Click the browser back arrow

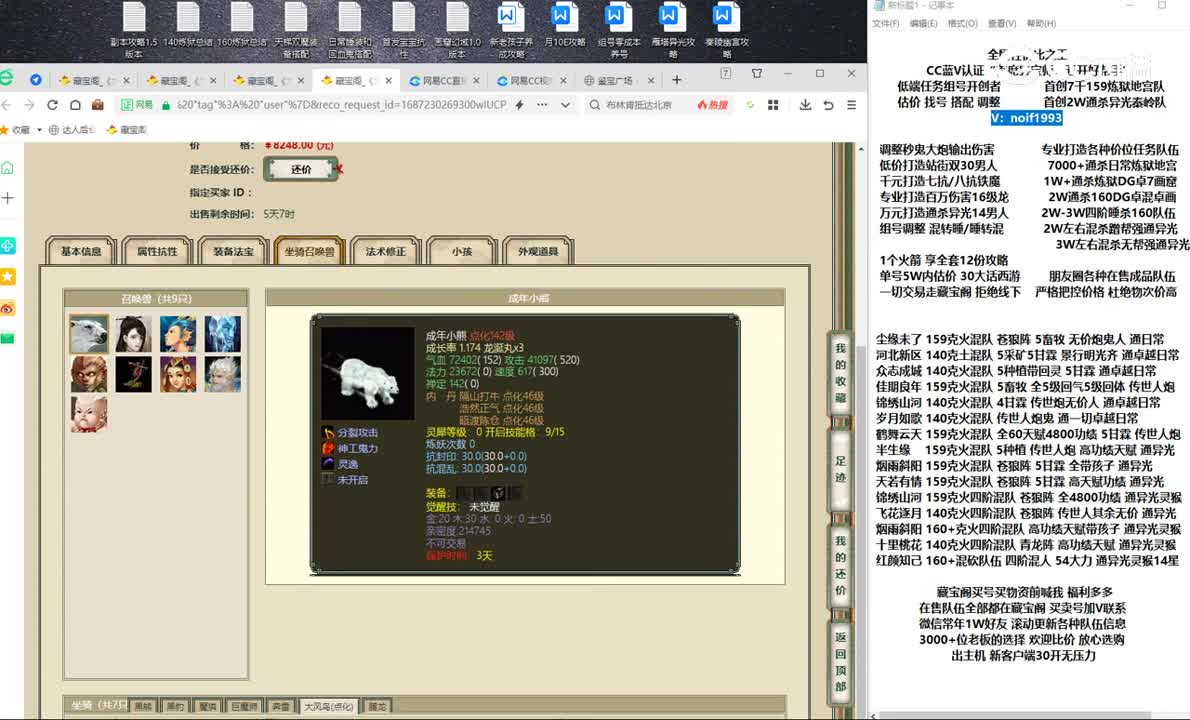click(7, 105)
